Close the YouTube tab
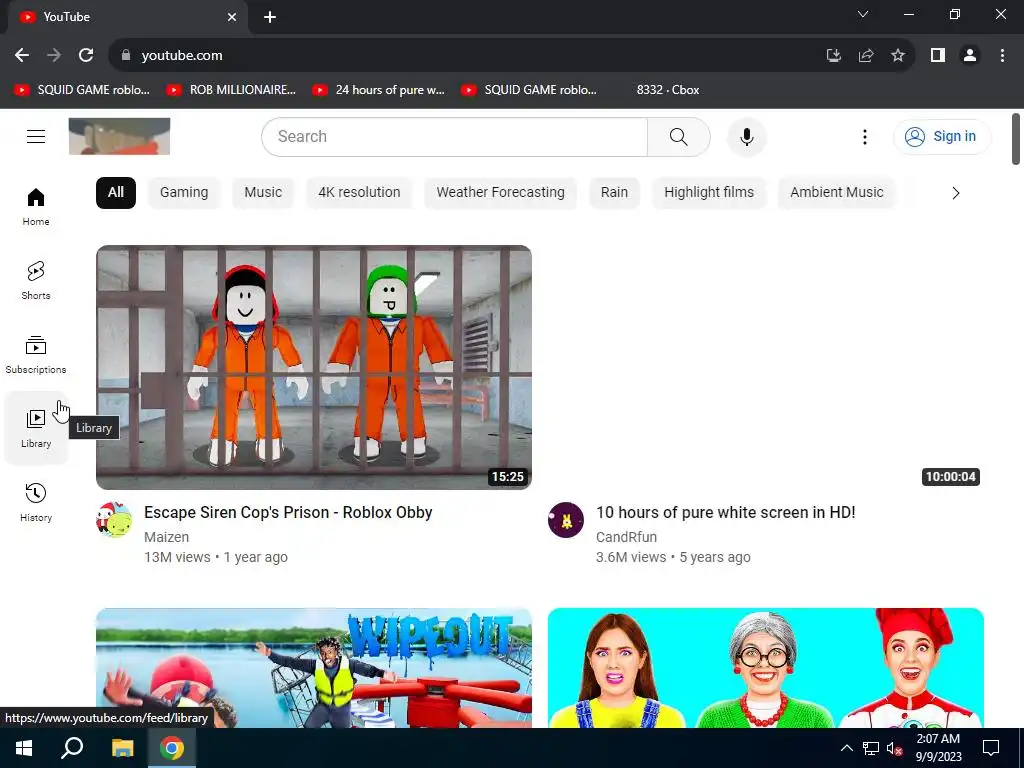 [x=232, y=17]
